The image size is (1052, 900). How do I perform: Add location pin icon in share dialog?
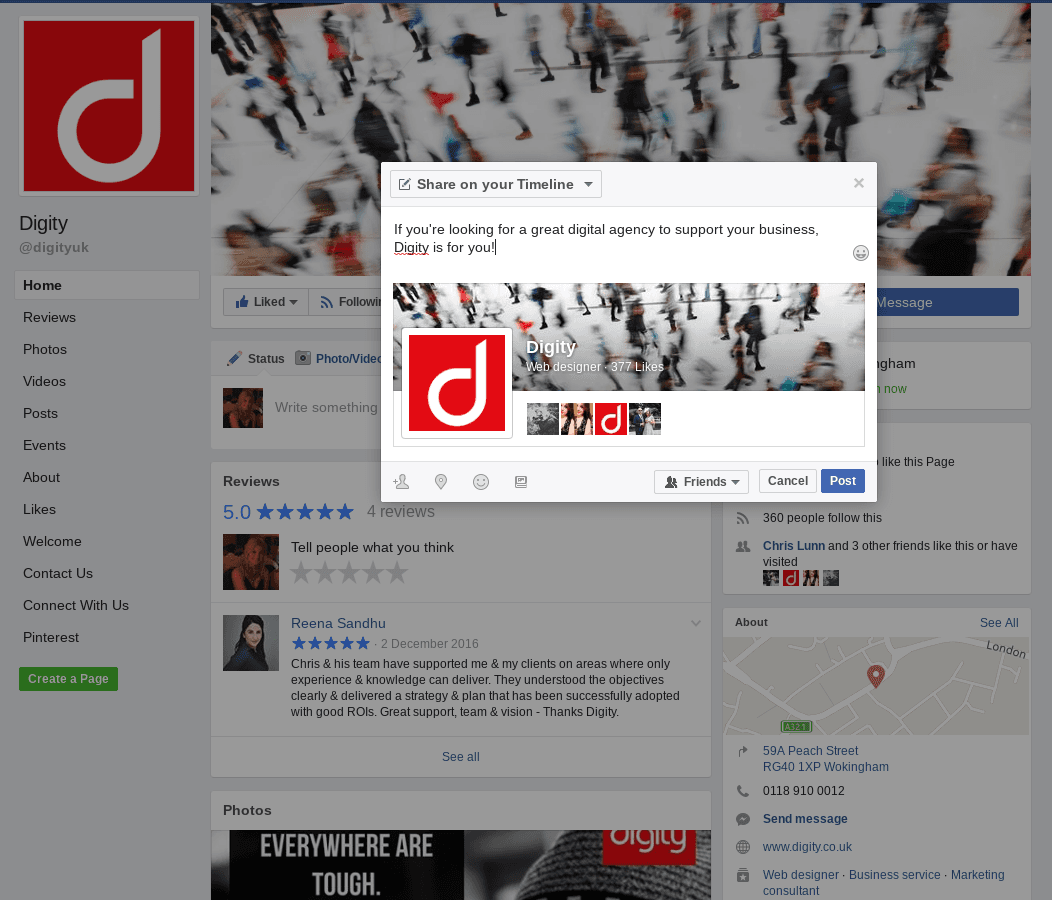441,481
